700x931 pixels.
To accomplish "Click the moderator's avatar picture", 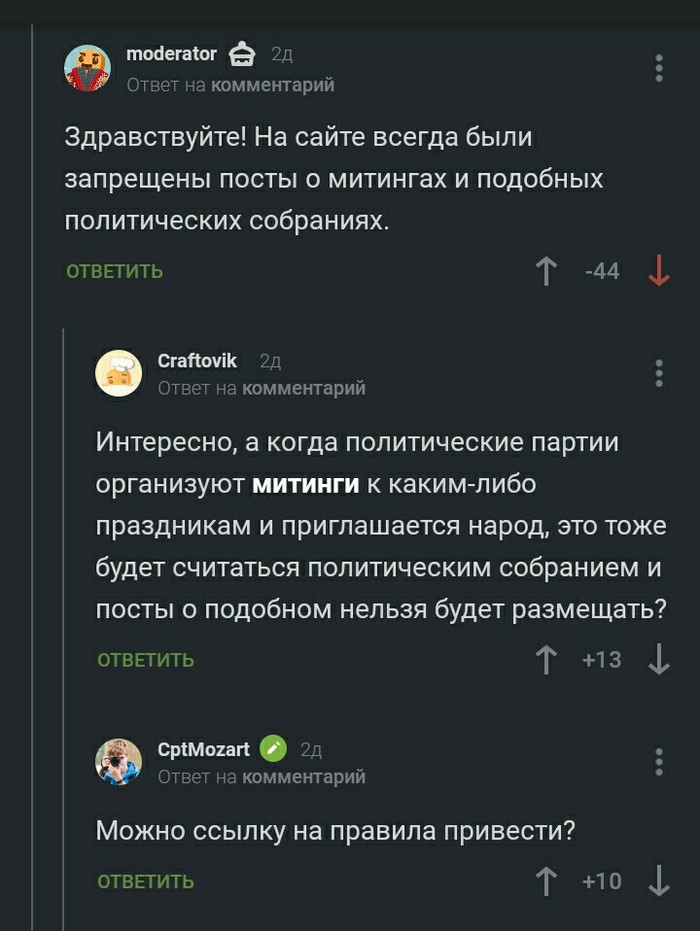I will pos(88,69).
